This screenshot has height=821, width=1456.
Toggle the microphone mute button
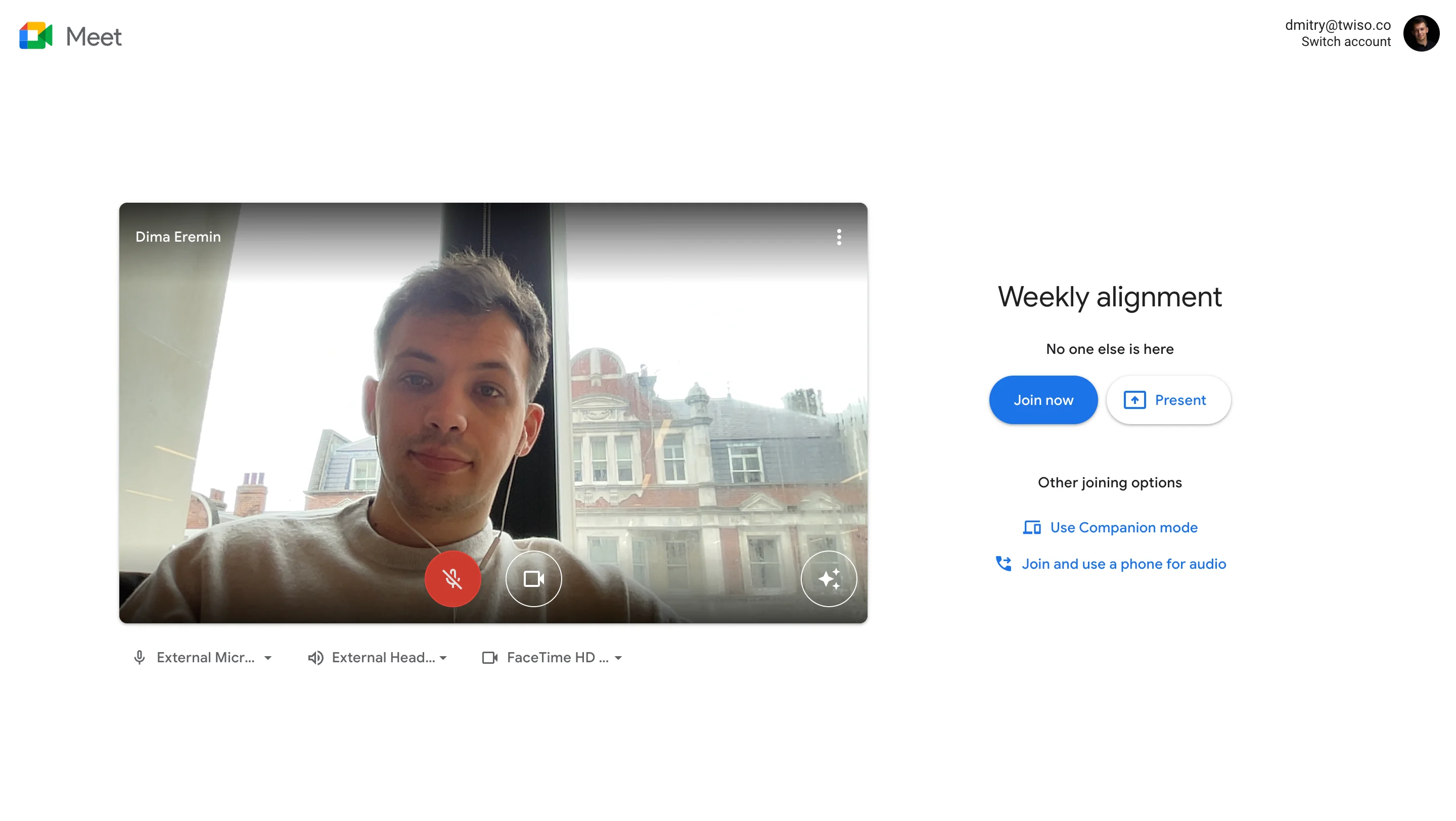click(x=452, y=578)
